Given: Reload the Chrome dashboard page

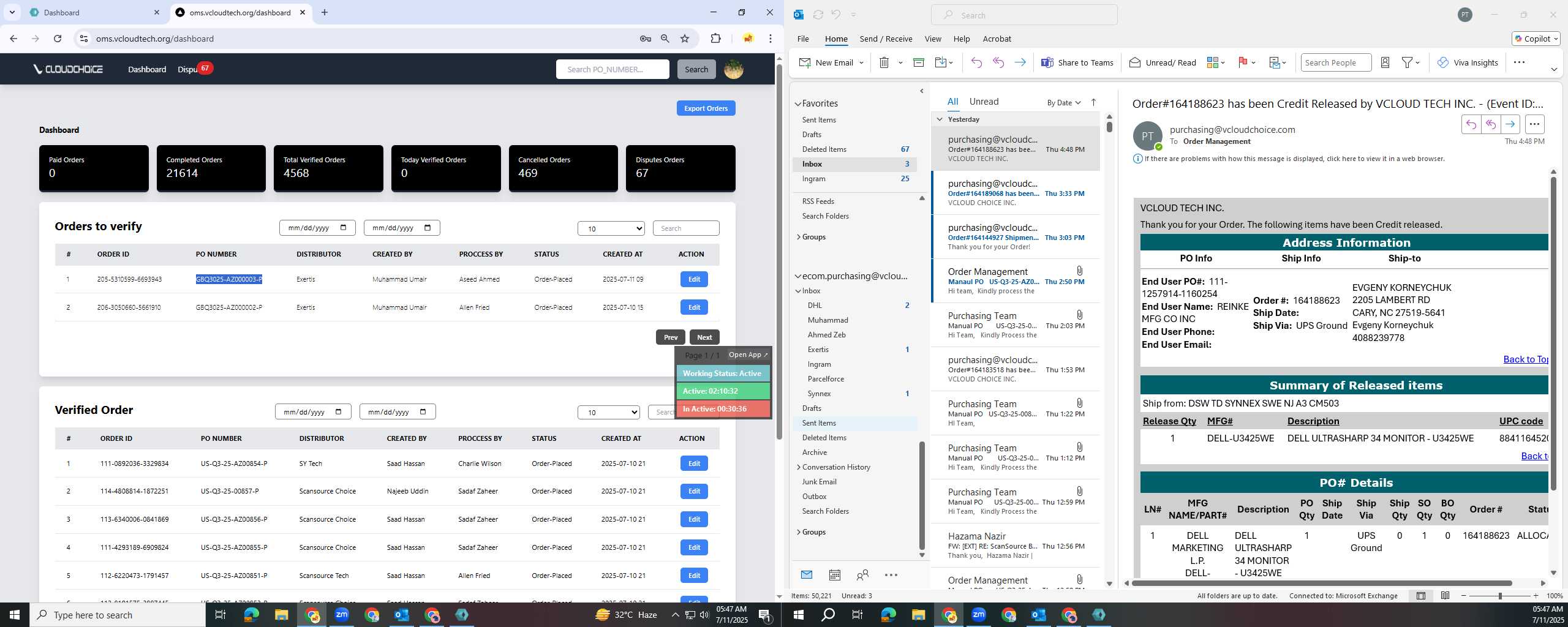Looking at the screenshot, I should (58, 39).
